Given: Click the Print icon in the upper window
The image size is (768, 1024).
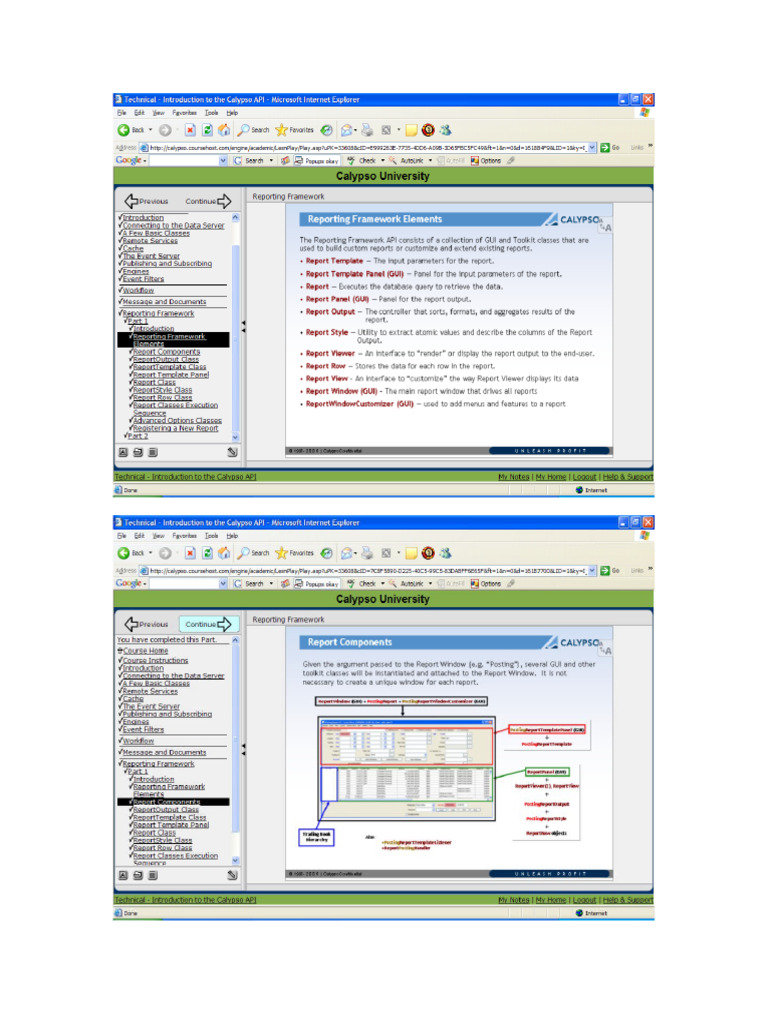Looking at the screenshot, I should pos(368,130).
